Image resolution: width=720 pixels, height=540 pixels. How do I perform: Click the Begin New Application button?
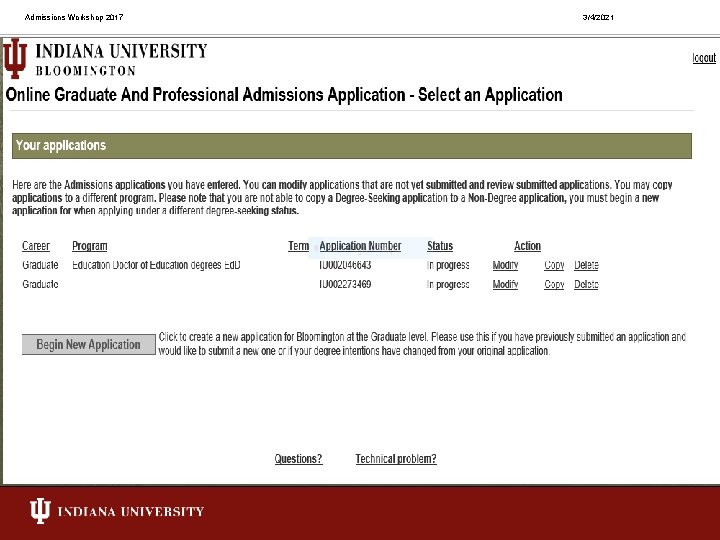89,344
